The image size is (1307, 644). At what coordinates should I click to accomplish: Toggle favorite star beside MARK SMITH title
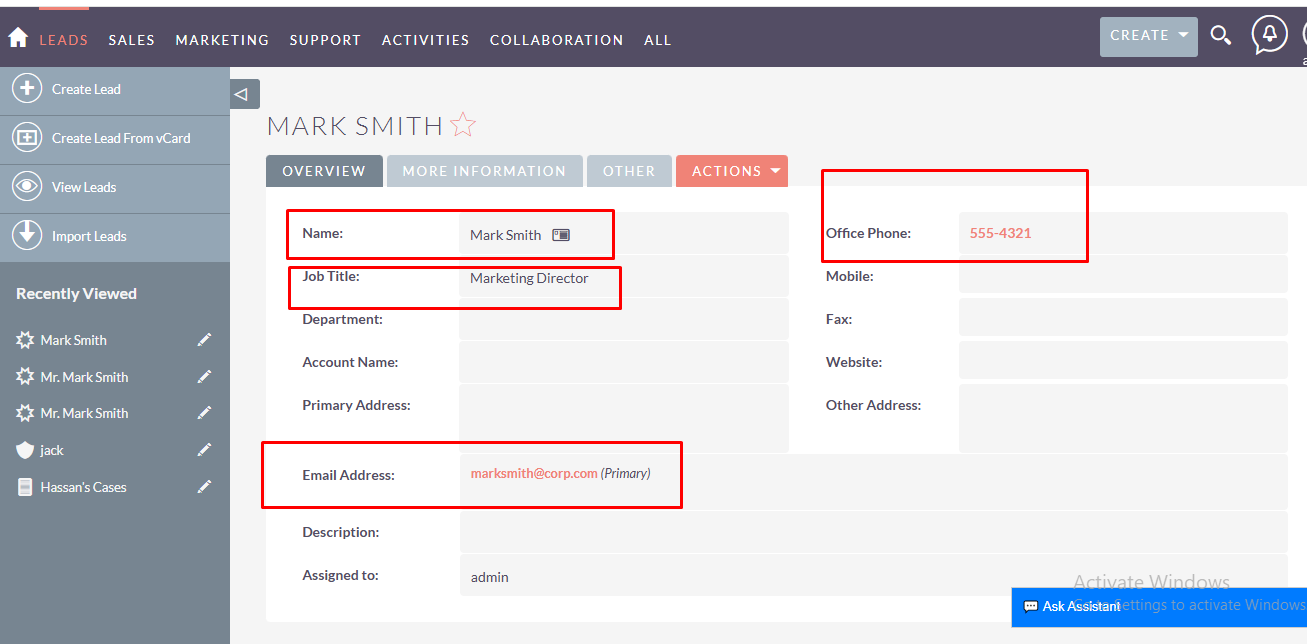(x=463, y=125)
